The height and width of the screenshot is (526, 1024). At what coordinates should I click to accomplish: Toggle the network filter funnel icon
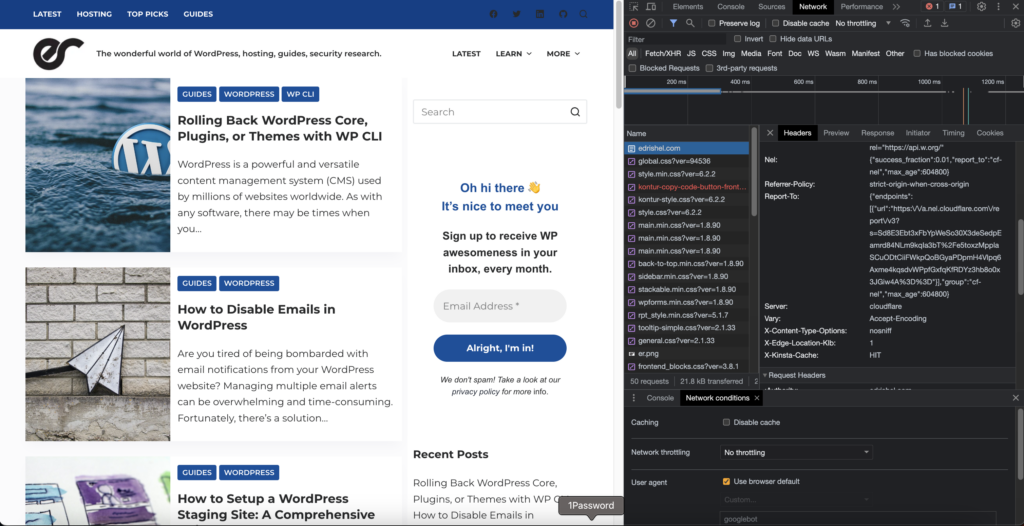point(673,23)
